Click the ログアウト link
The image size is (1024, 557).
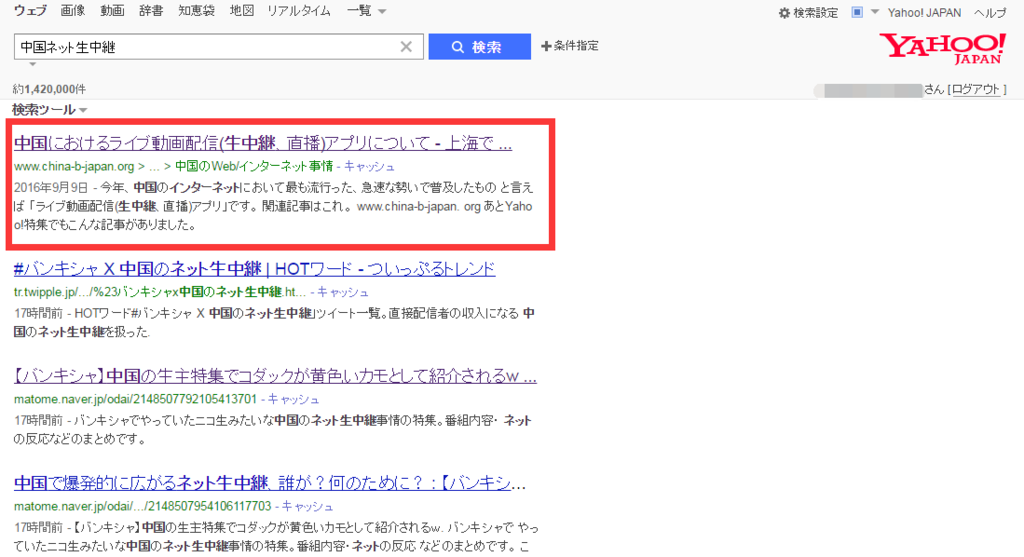pos(976,89)
